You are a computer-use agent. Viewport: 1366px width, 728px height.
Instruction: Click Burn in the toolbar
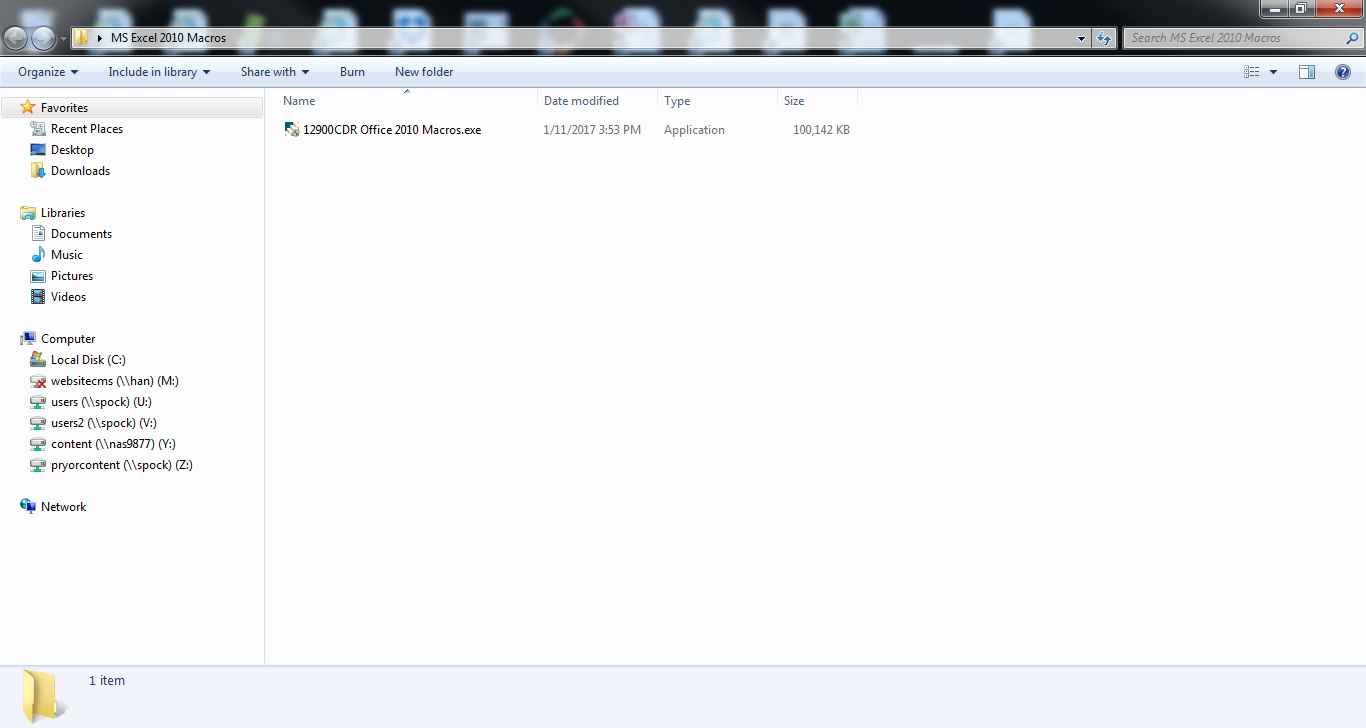coord(352,71)
